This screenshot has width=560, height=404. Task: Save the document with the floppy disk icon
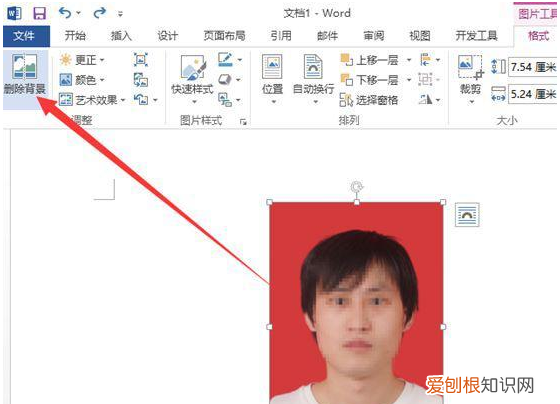coord(39,14)
